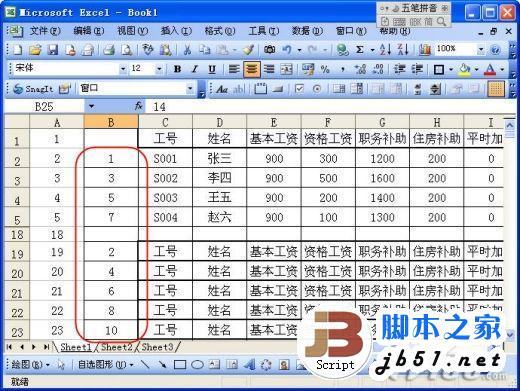Click the New workbook icon

17,50
